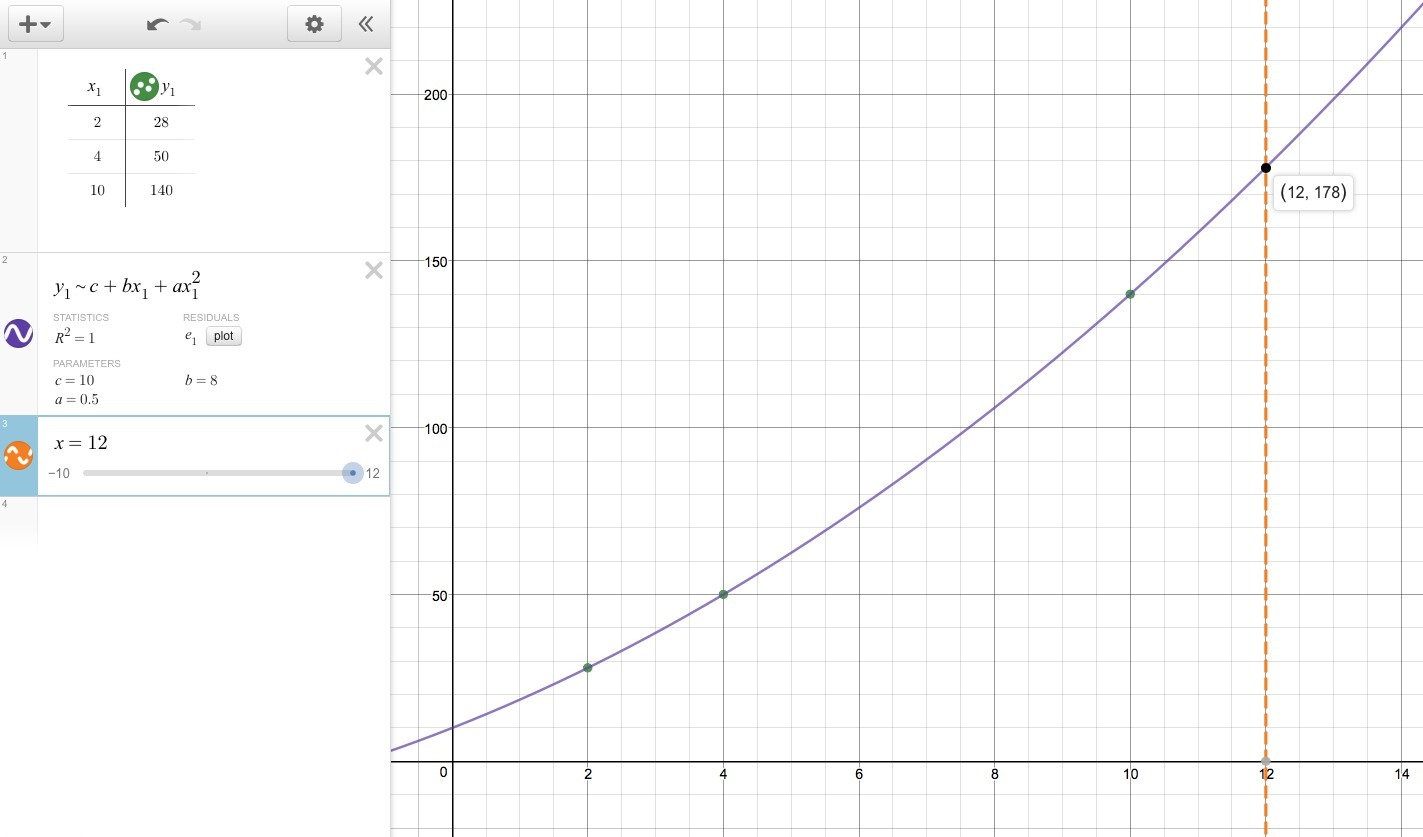Image resolution: width=1423 pixels, height=837 pixels.
Task: Delete the table expression
Action: coord(373,67)
